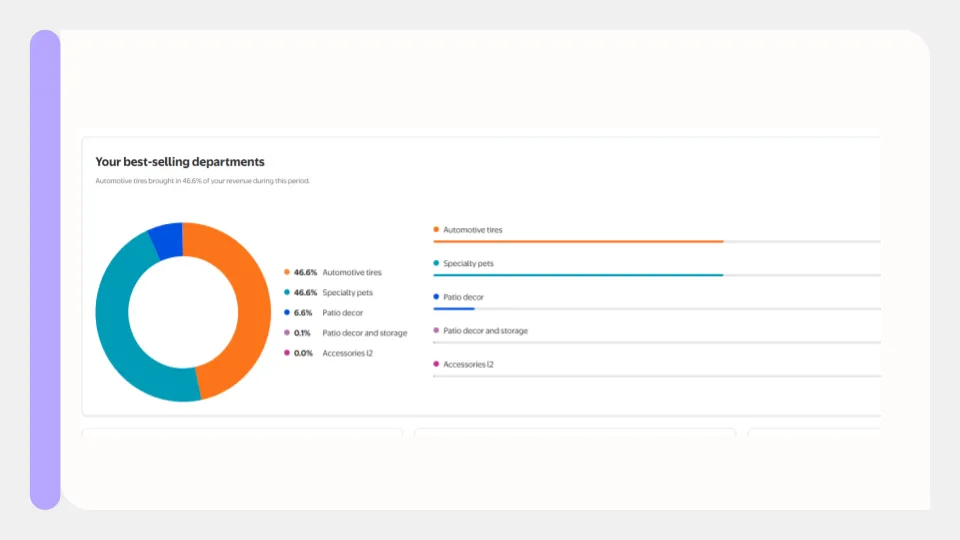This screenshot has width=960, height=540.
Task: Click the "Your best-selling departments" heading
Action: [180, 161]
